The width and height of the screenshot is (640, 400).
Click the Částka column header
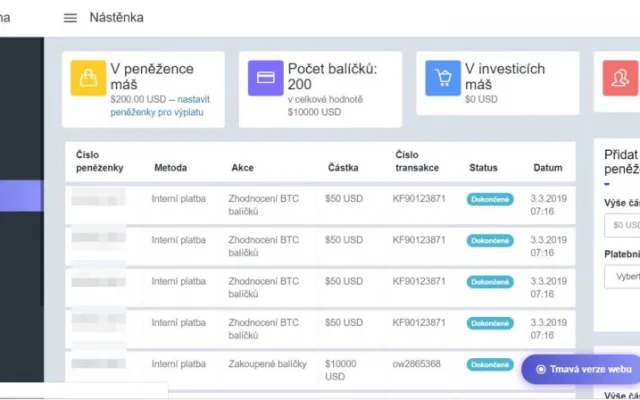tap(343, 168)
